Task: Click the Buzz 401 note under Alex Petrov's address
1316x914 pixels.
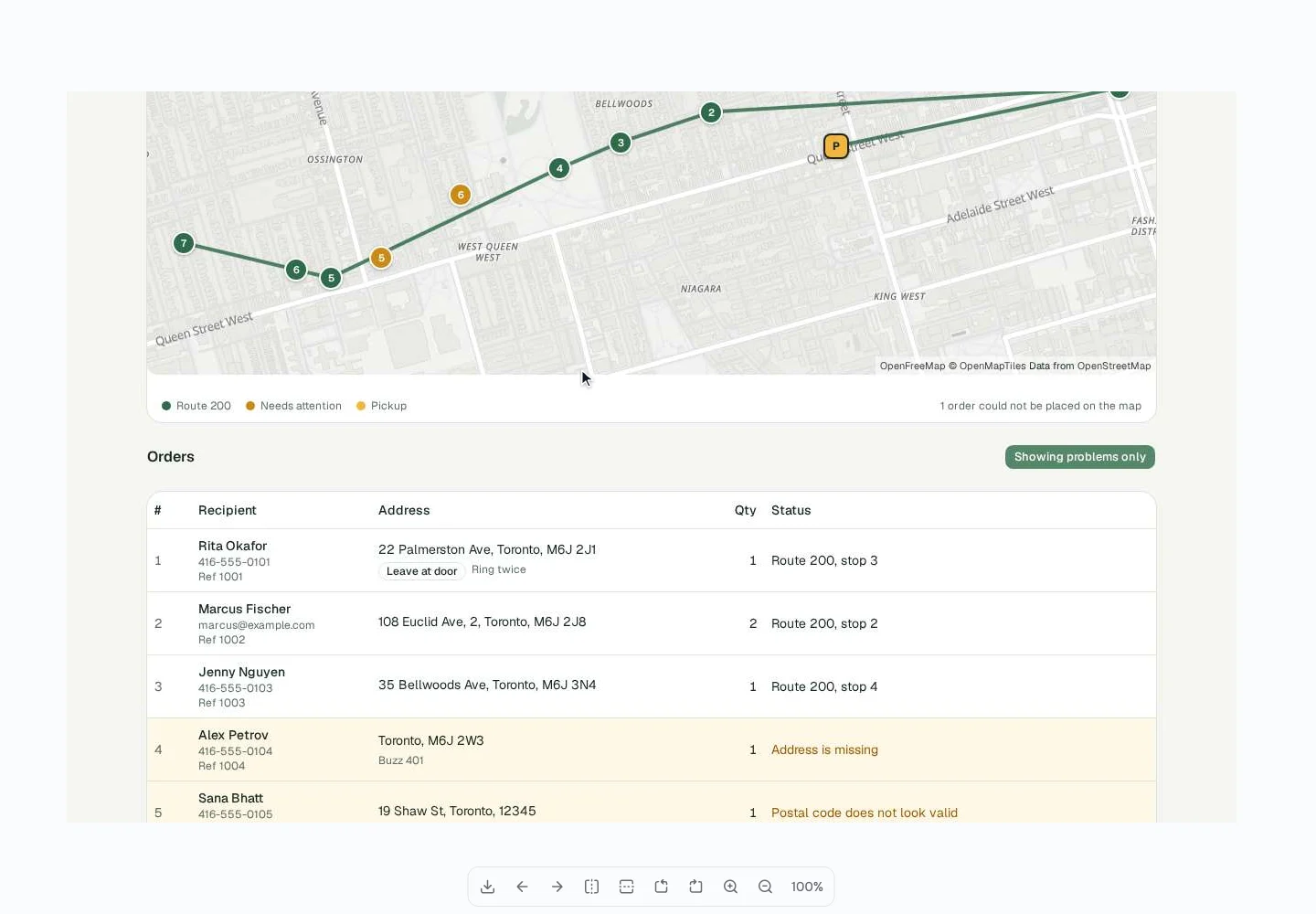Action: tap(401, 760)
